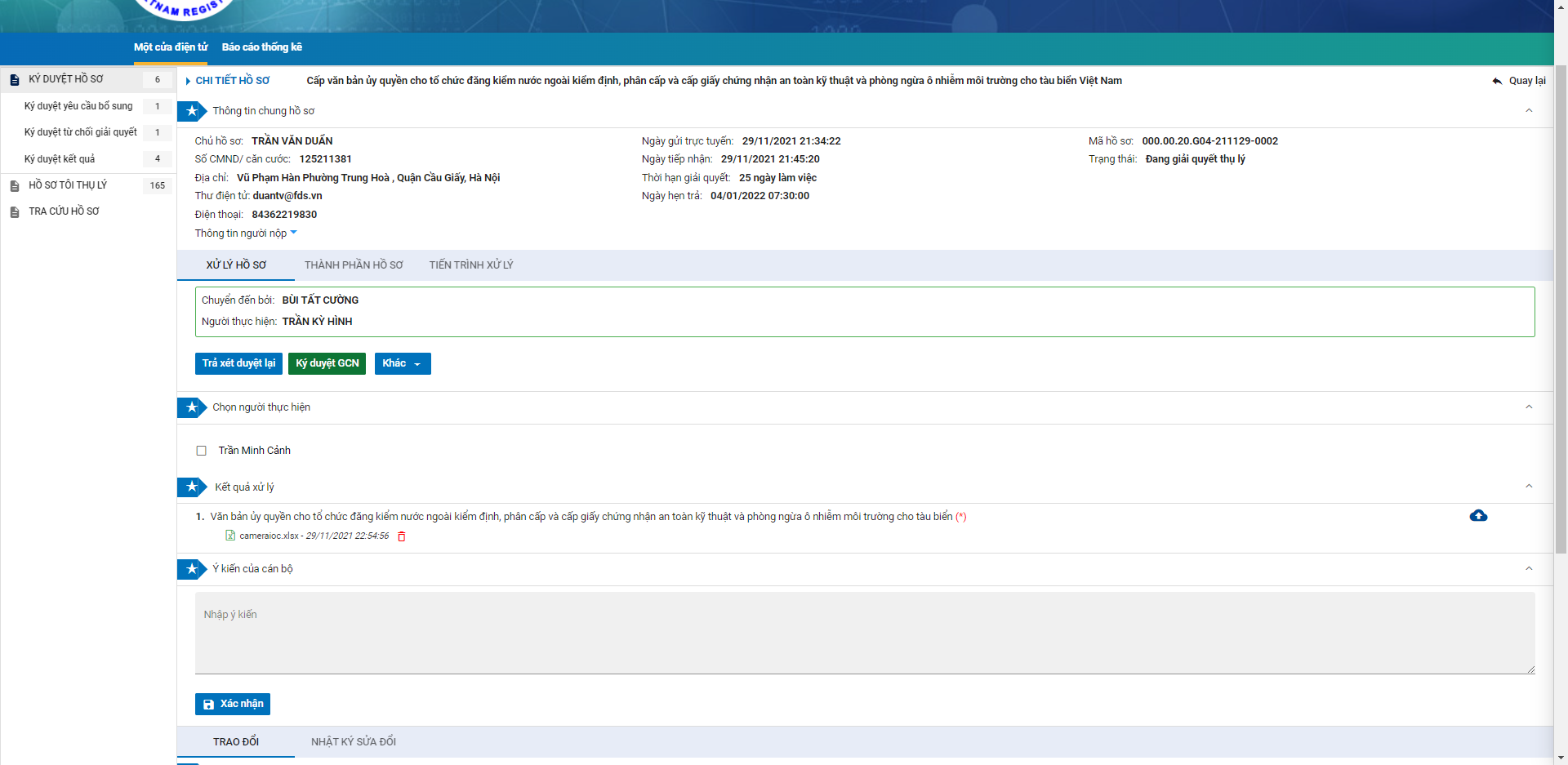The width and height of the screenshot is (1568, 765).
Task: Delete the cameraioc.xlsx attachment with trash icon
Action: [x=401, y=536]
